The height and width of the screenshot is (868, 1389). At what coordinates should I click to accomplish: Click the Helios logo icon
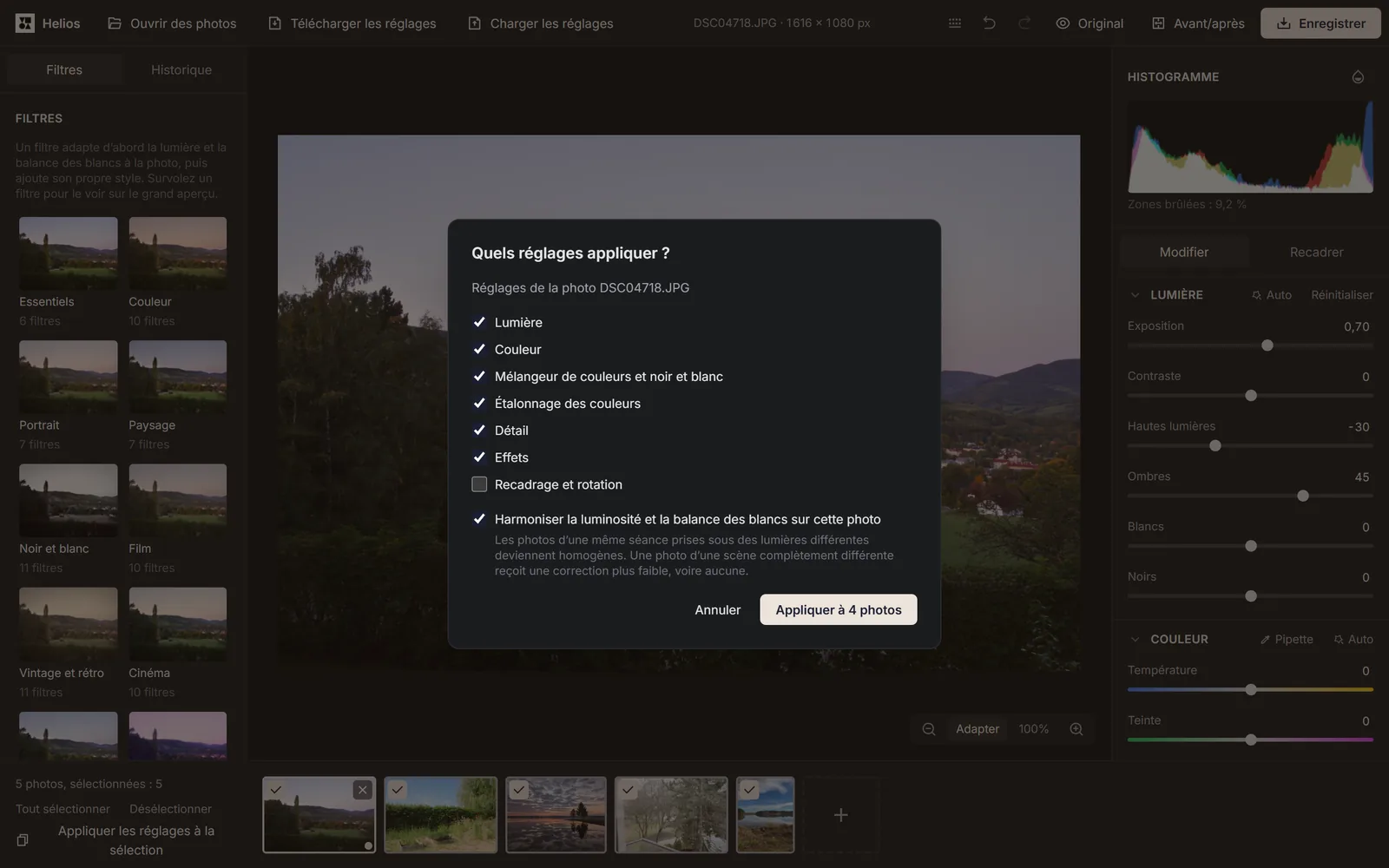25,23
